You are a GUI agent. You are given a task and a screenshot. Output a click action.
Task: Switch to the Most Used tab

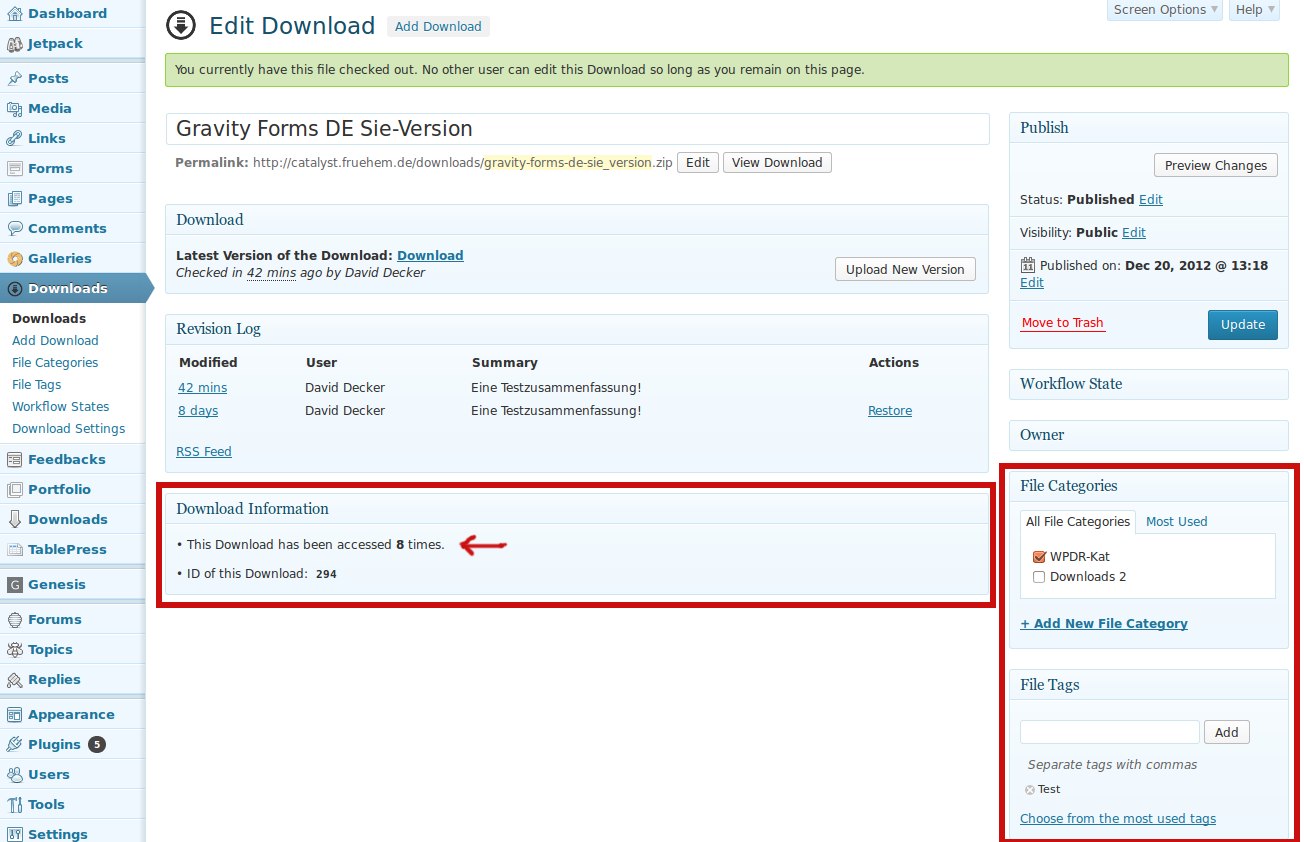(1176, 522)
